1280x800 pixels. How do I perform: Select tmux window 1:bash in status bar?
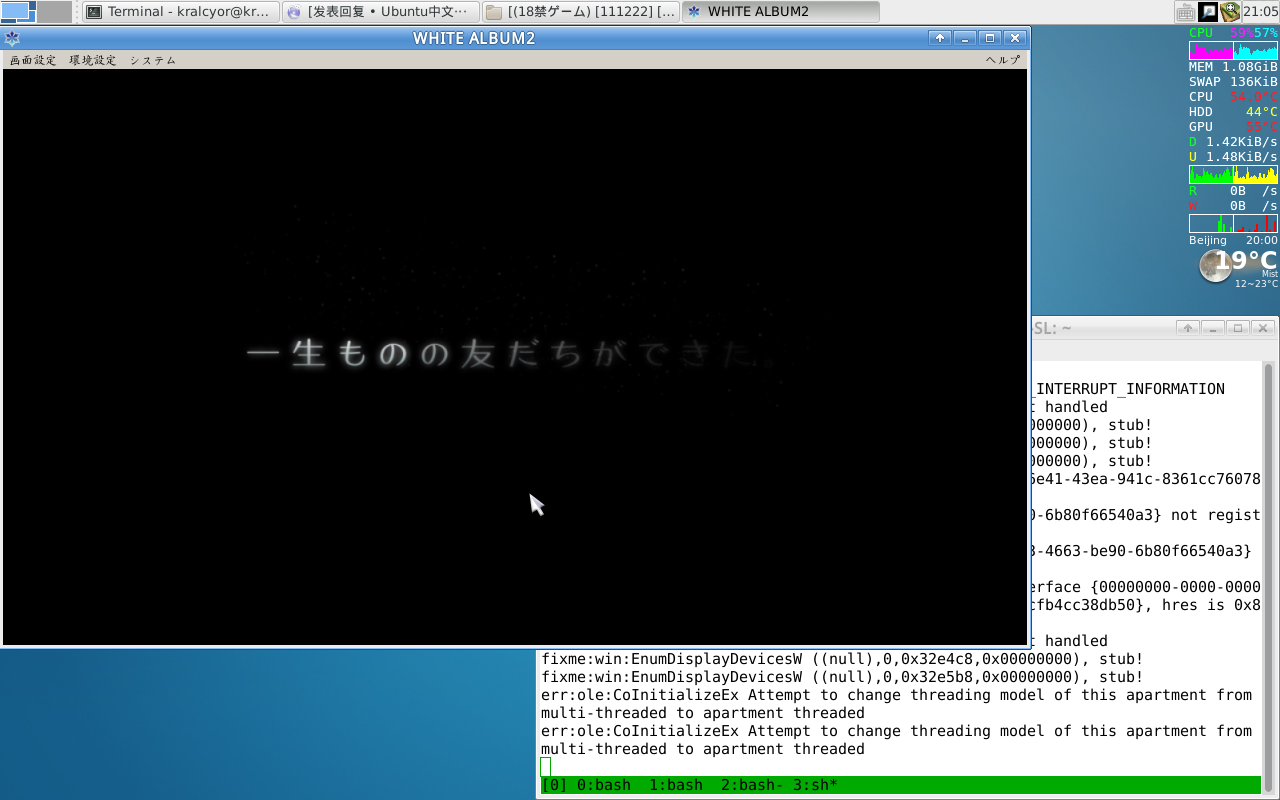point(676,785)
